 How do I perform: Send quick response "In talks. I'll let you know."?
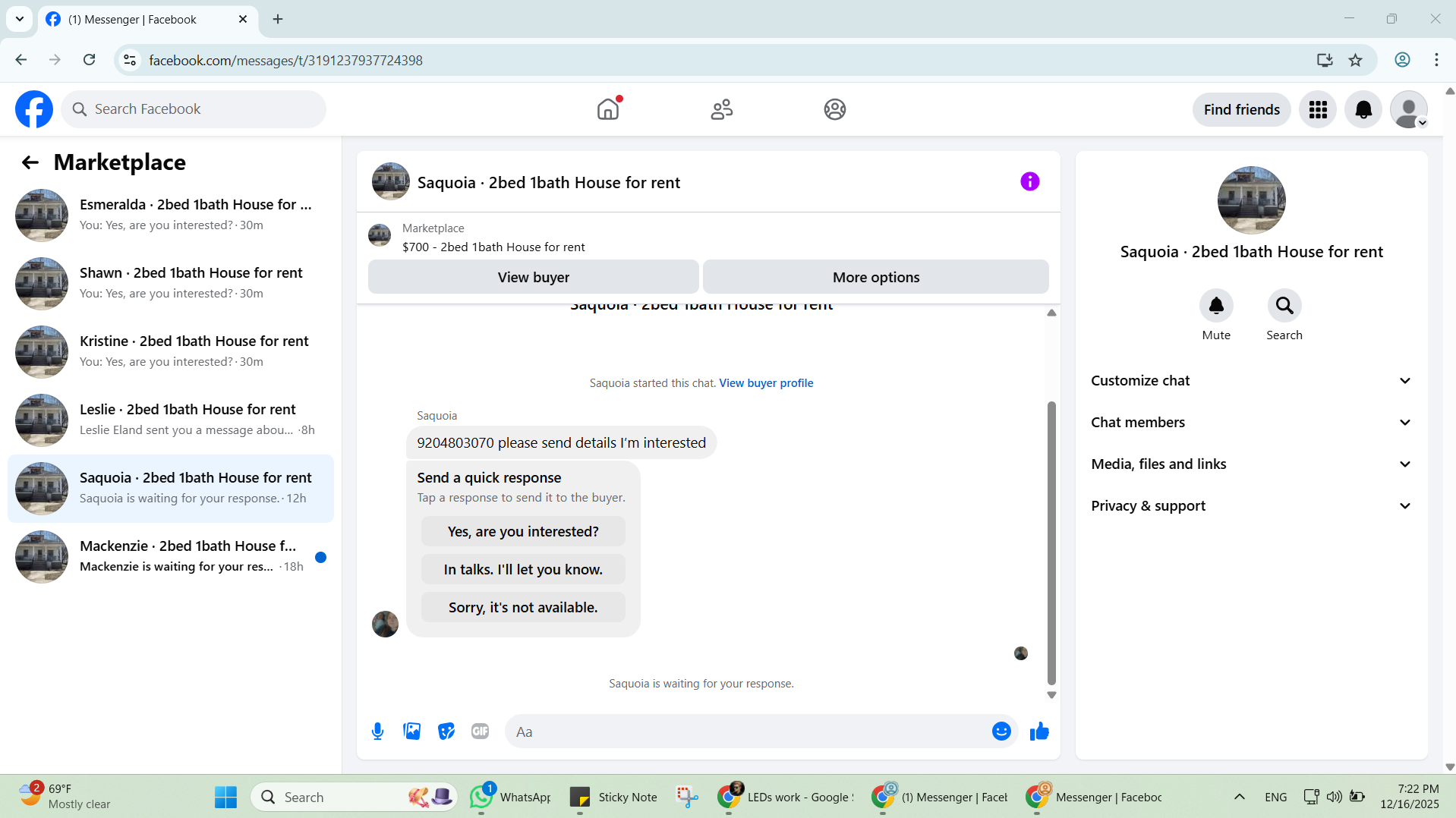pyautogui.click(x=523, y=570)
